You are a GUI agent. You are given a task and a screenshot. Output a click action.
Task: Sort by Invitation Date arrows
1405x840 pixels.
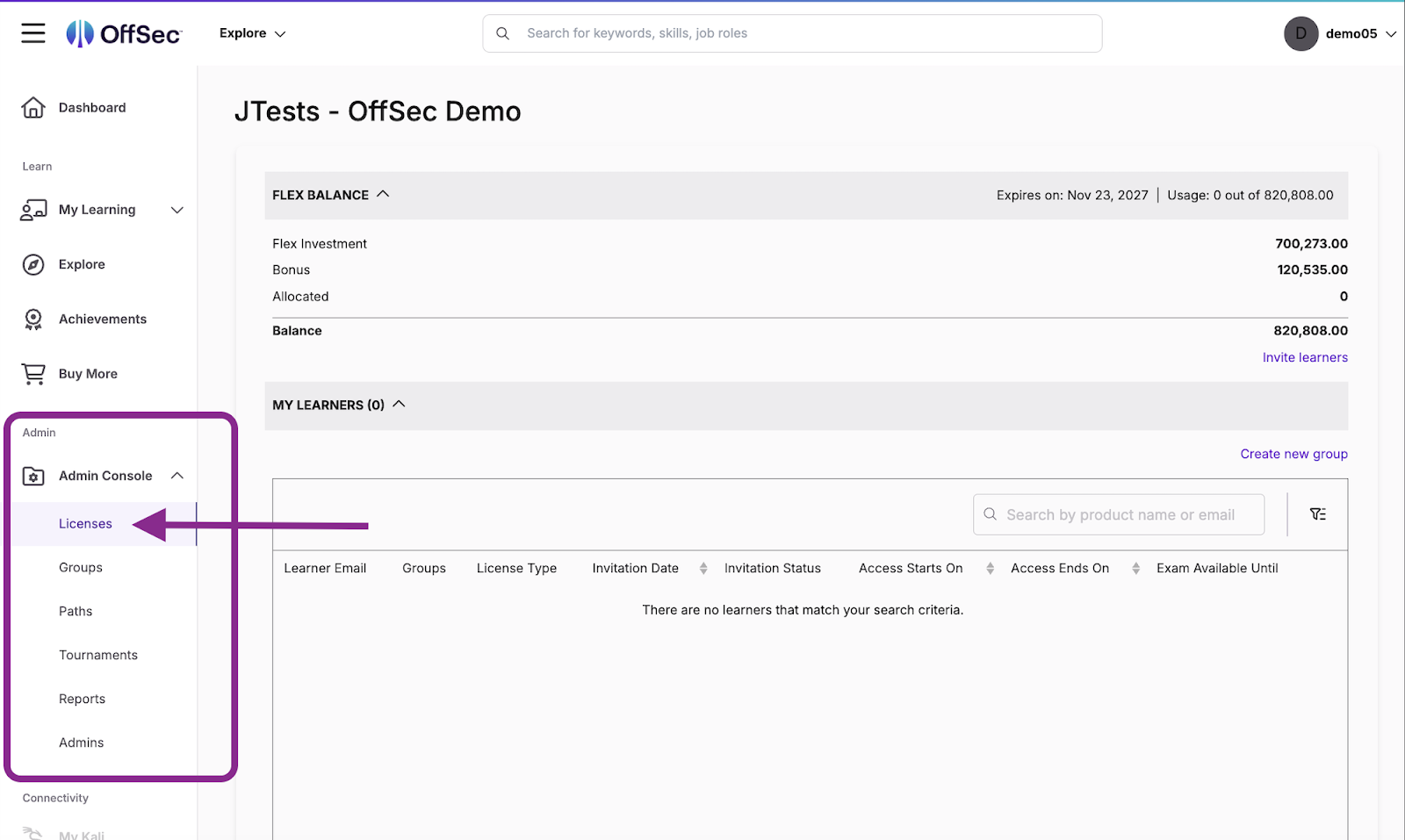pos(703,569)
